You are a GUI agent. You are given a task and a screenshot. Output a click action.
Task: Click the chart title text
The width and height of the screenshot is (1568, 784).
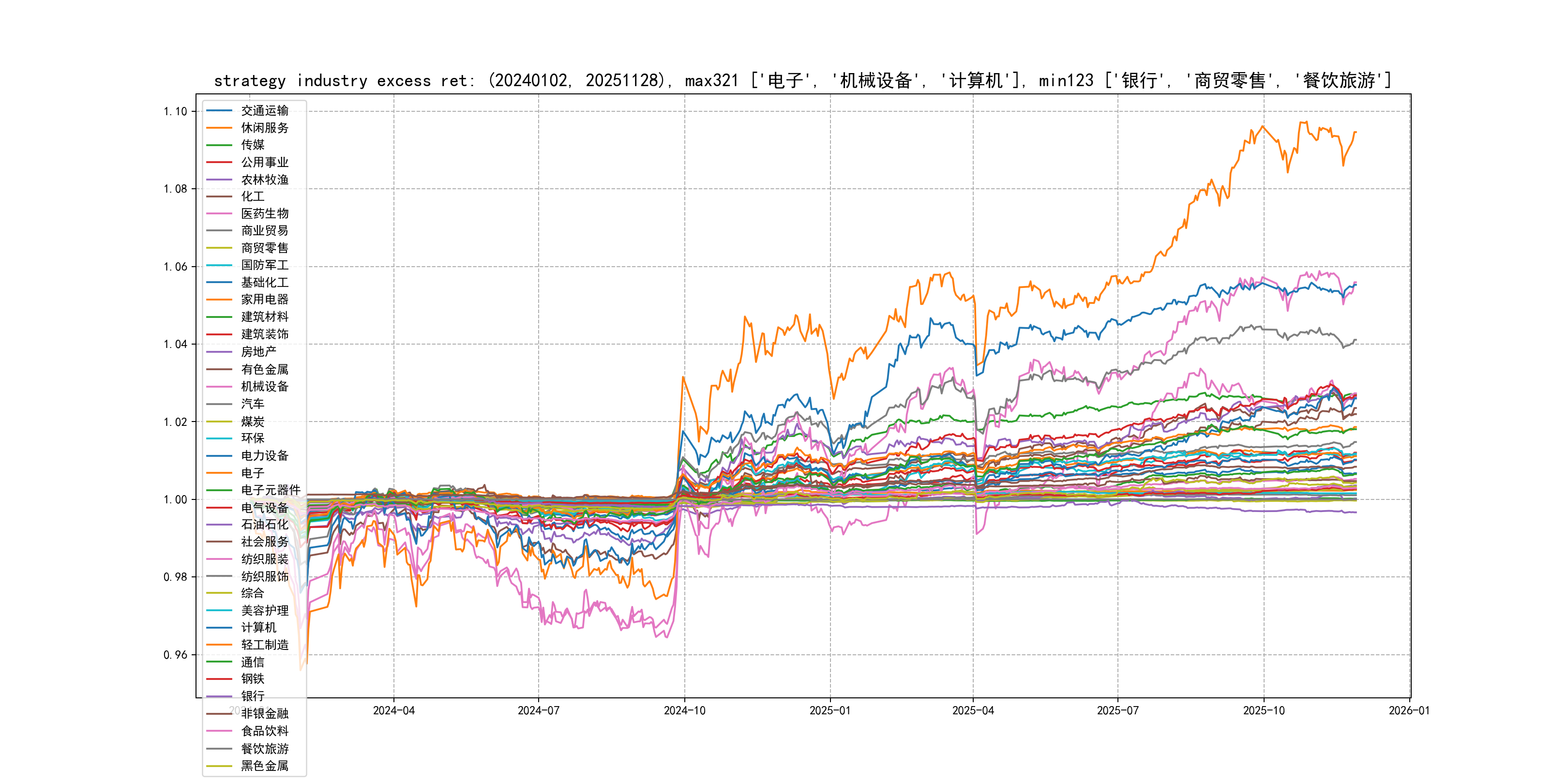tap(802, 81)
